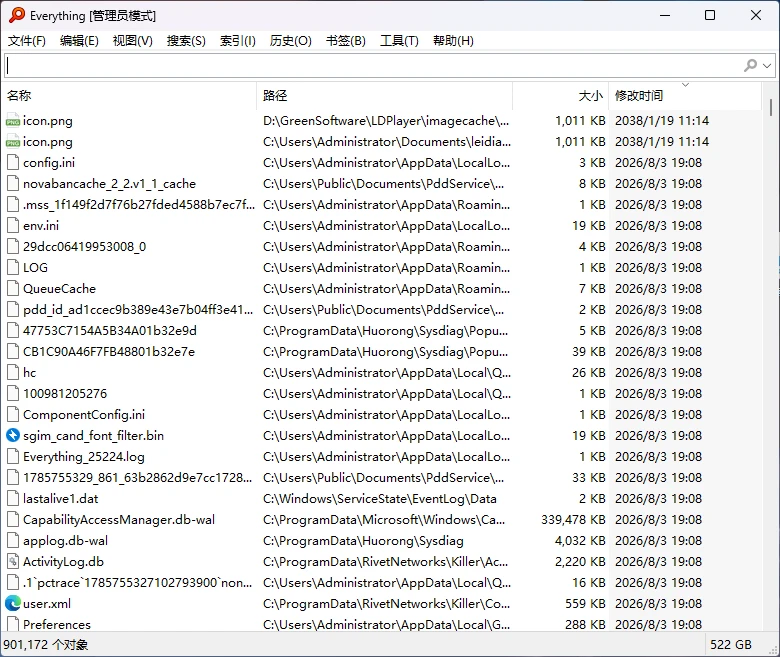Click PNG icon of D:\GreenSoftware icon.png
Viewport: 780px width, 657px height.
point(13,121)
